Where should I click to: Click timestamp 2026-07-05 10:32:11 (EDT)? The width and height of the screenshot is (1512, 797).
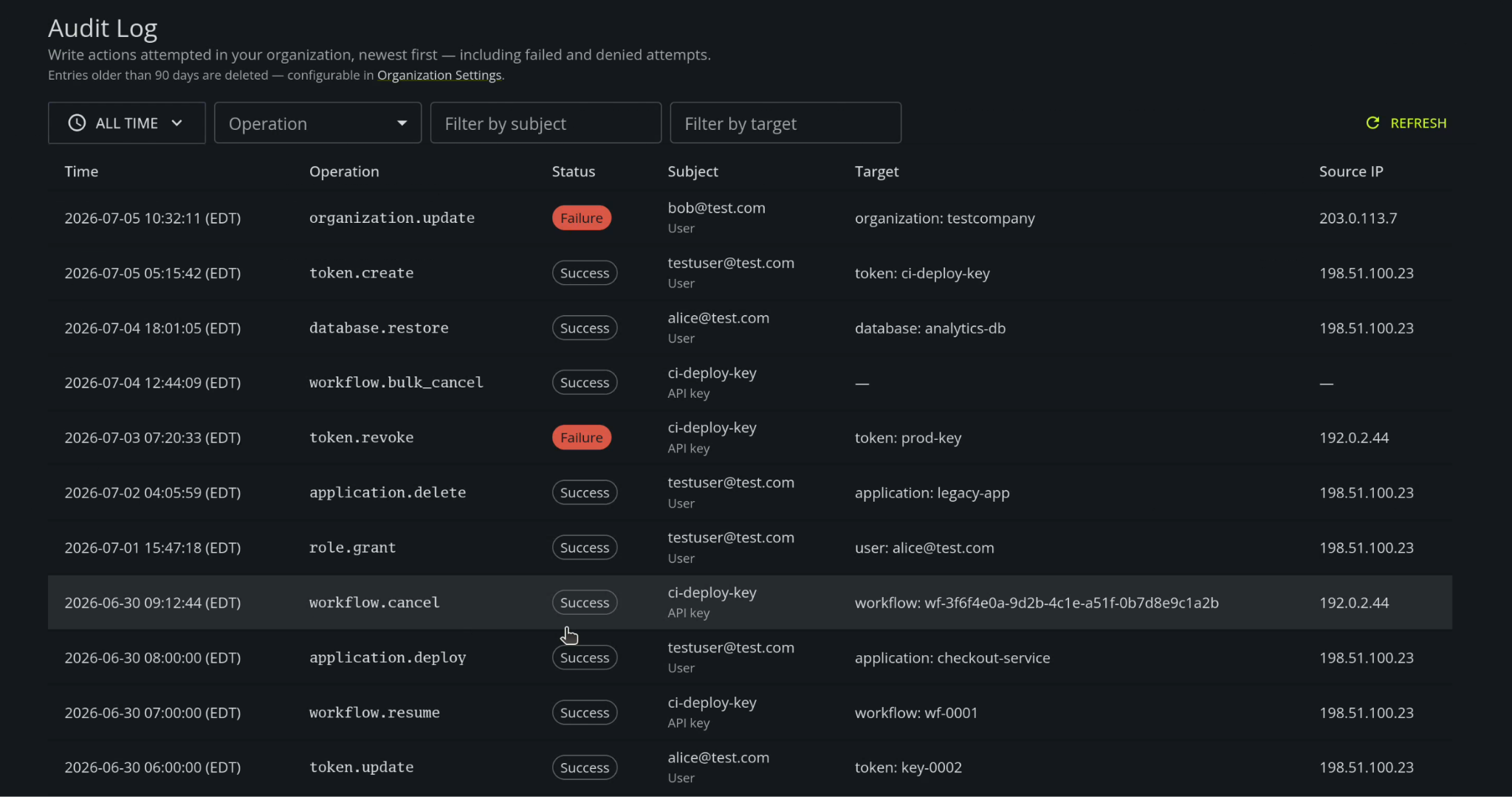coord(153,218)
